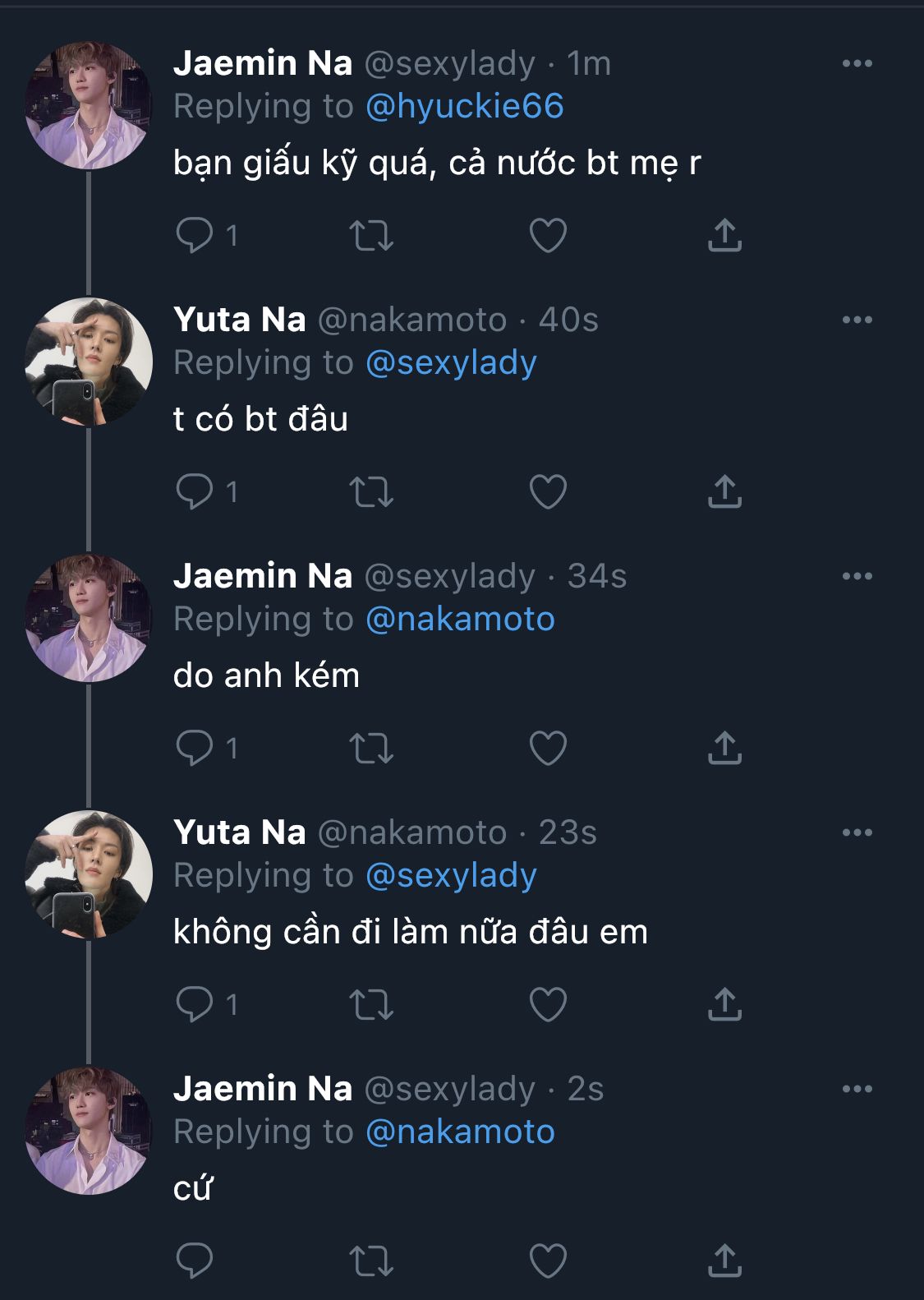Open @nakamoto link in the 34s tweet

point(460,620)
